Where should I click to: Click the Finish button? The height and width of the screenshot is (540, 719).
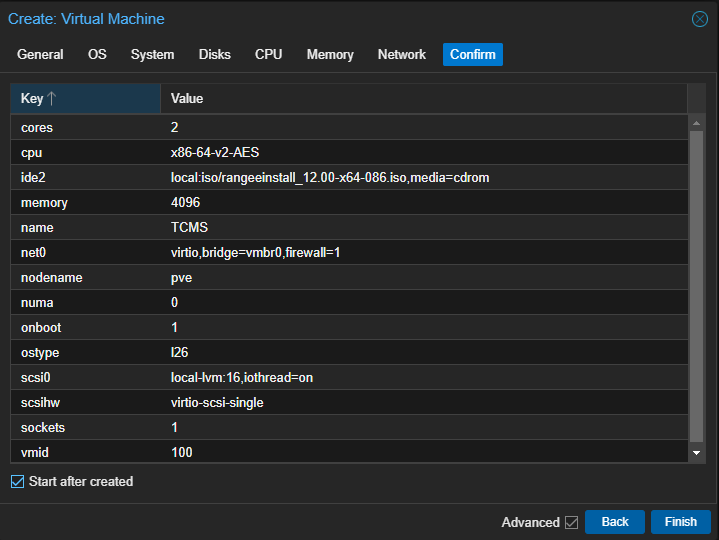click(680, 522)
